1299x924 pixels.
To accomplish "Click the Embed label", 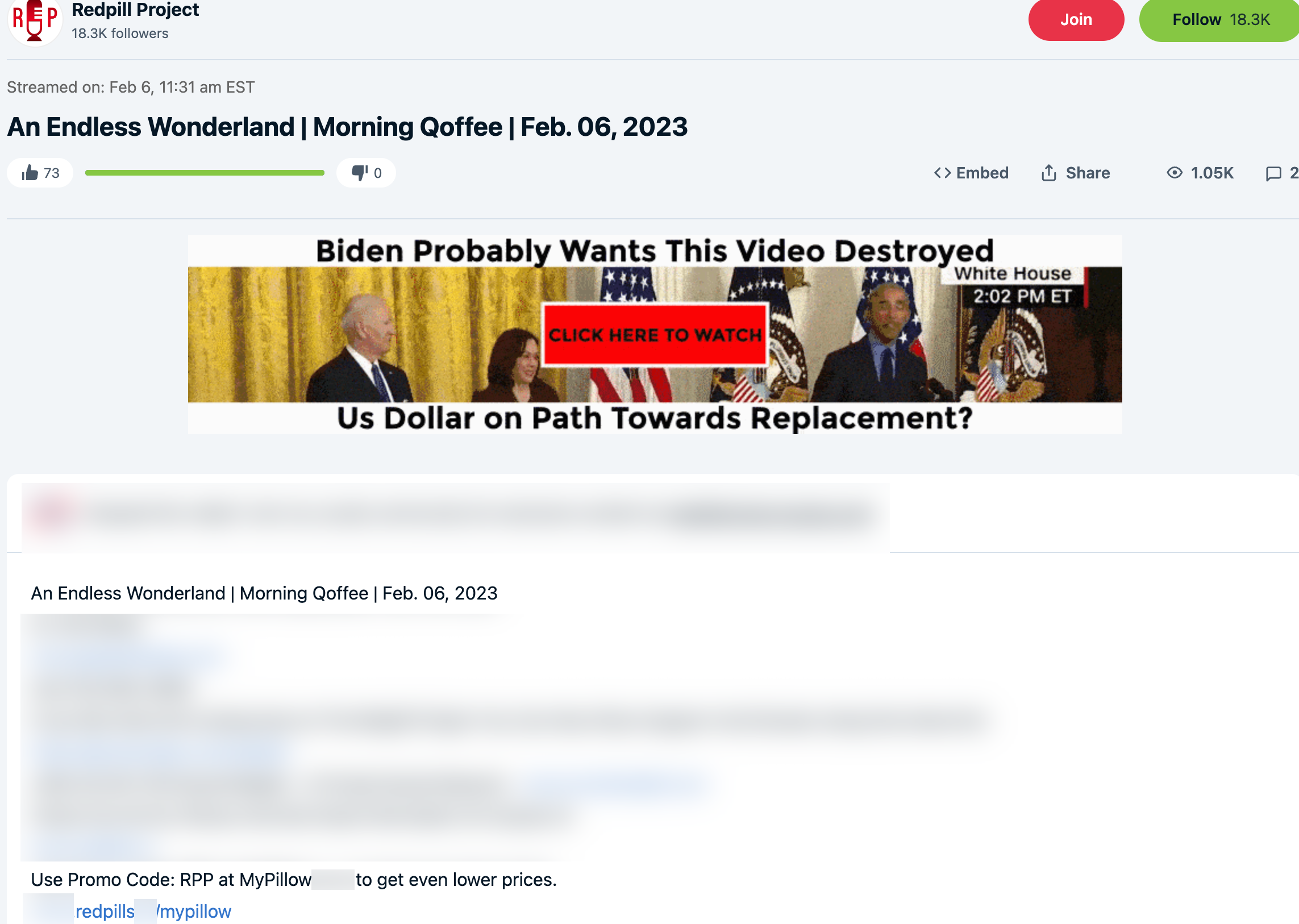I will pyautogui.click(x=982, y=173).
